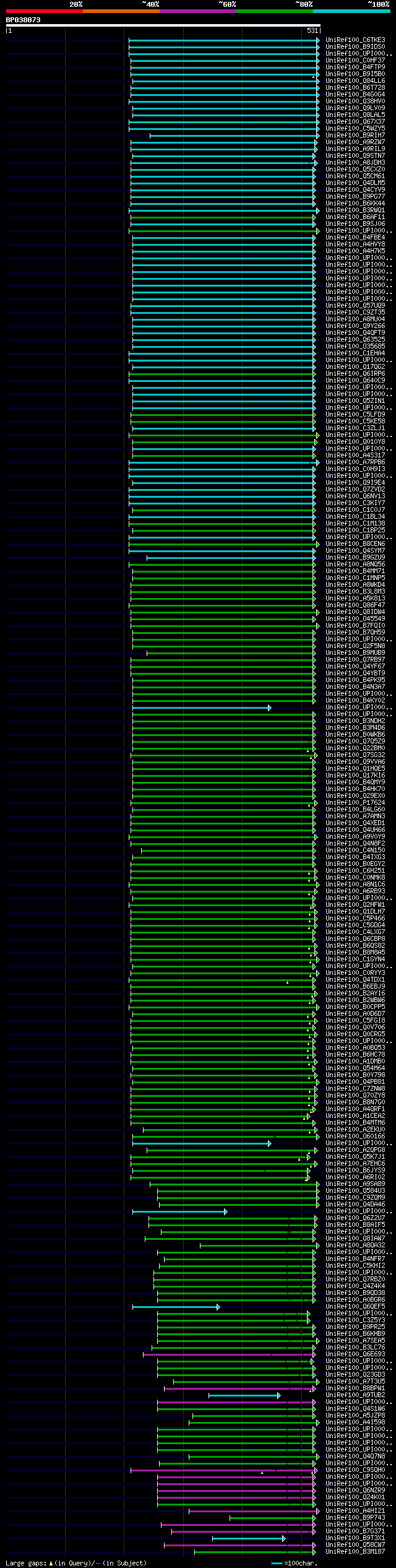Select the UniRef100_B4FTP9 label

click(x=355, y=67)
